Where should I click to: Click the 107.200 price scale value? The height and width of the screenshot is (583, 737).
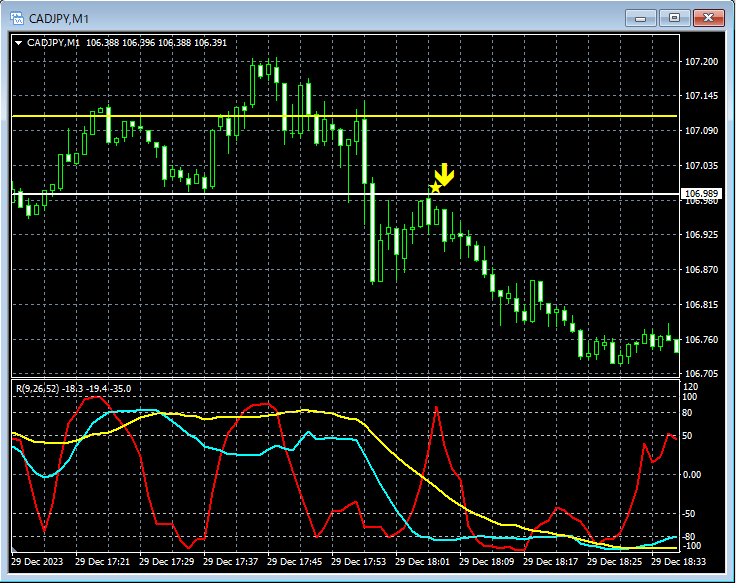point(701,62)
